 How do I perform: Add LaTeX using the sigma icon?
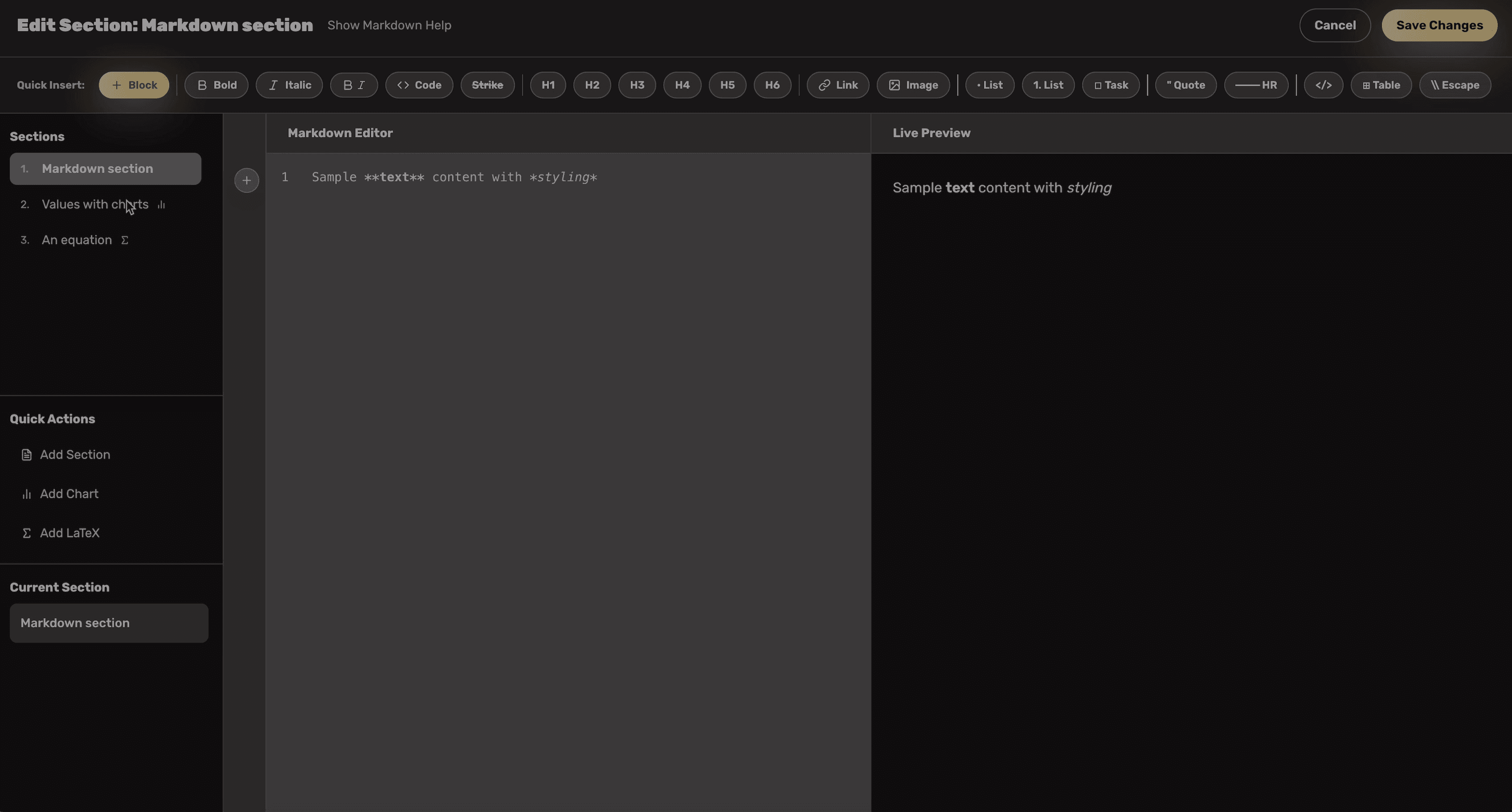pos(69,533)
